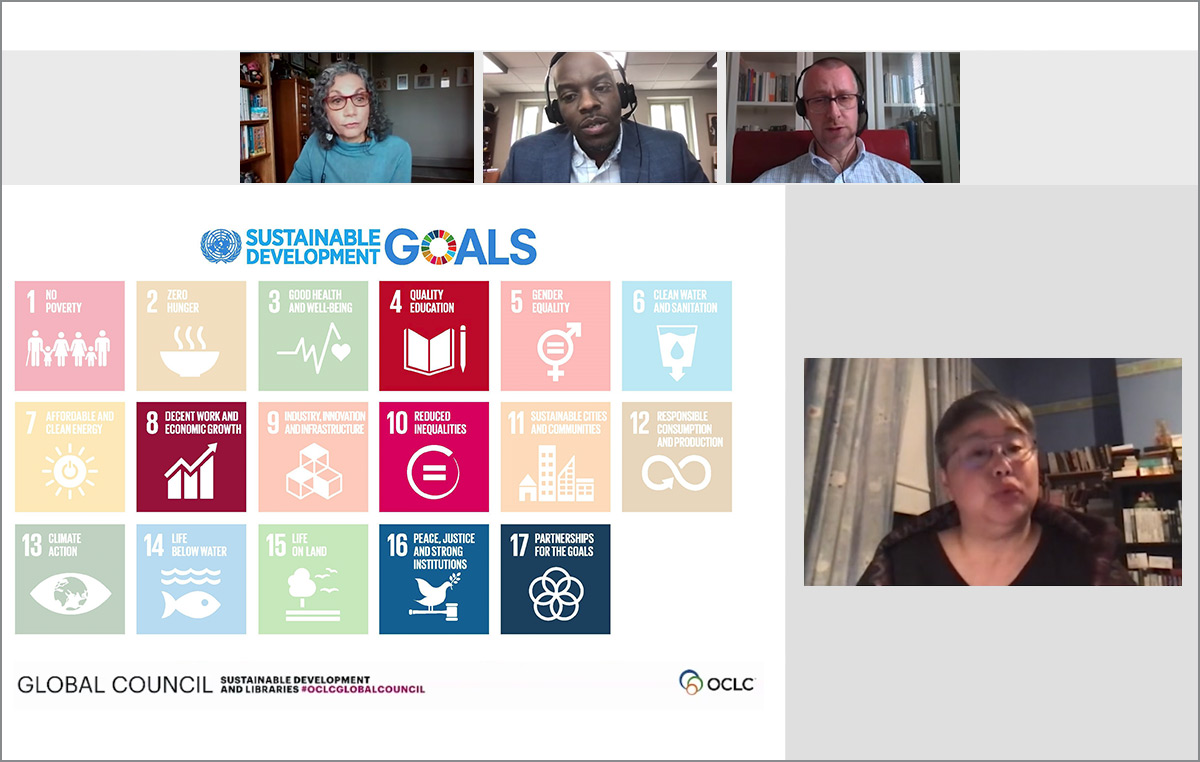Click the Climate Action eye icon

coord(70,592)
